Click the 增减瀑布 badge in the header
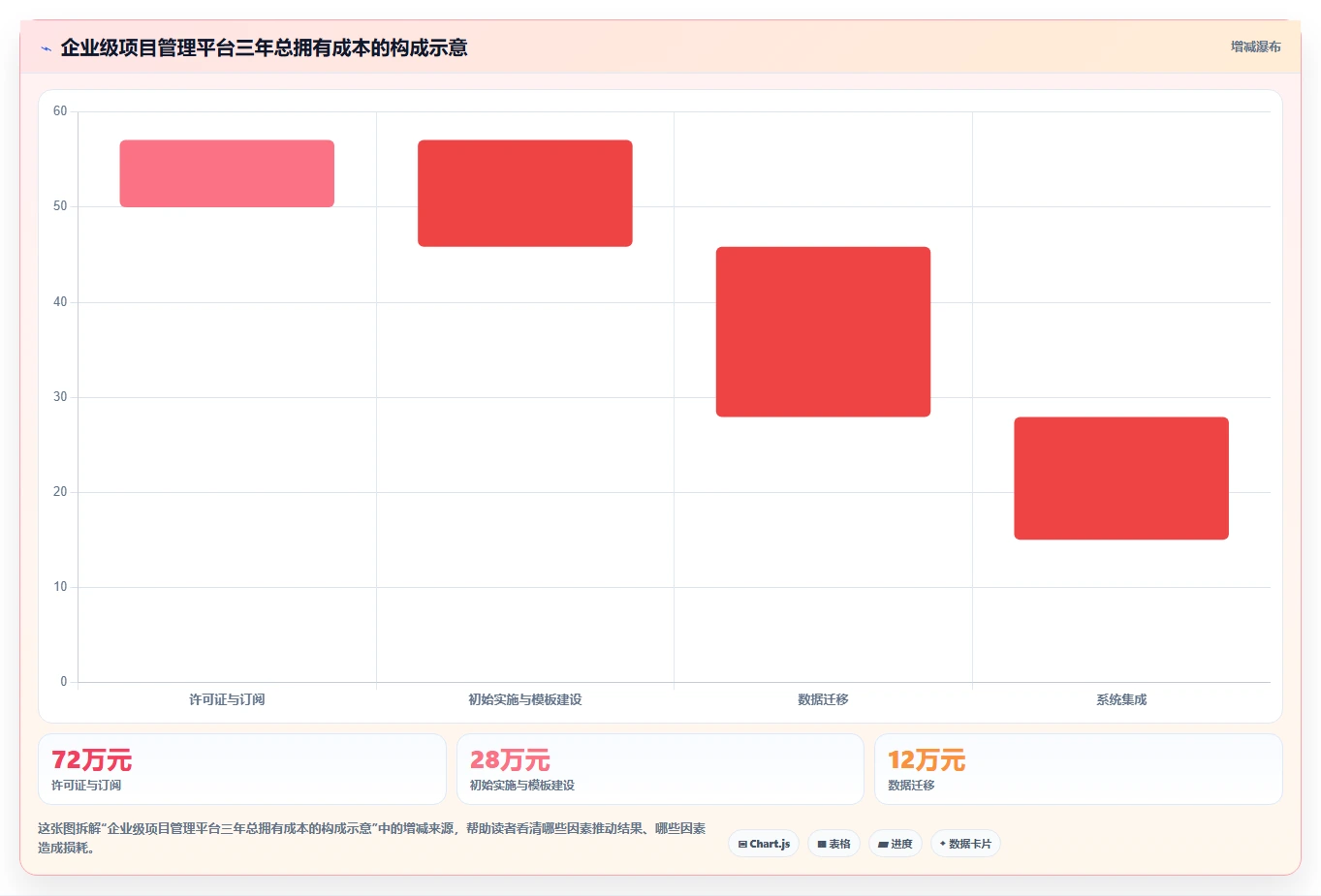Image resolution: width=1321 pixels, height=896 pixels. coord(1255,46)
